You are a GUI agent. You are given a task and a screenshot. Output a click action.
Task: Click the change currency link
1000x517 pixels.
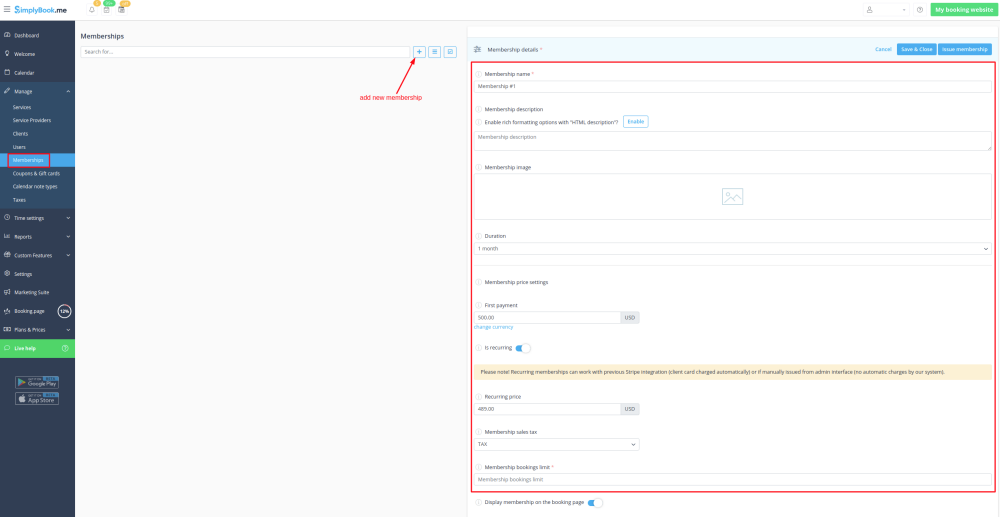pos(493,327)
